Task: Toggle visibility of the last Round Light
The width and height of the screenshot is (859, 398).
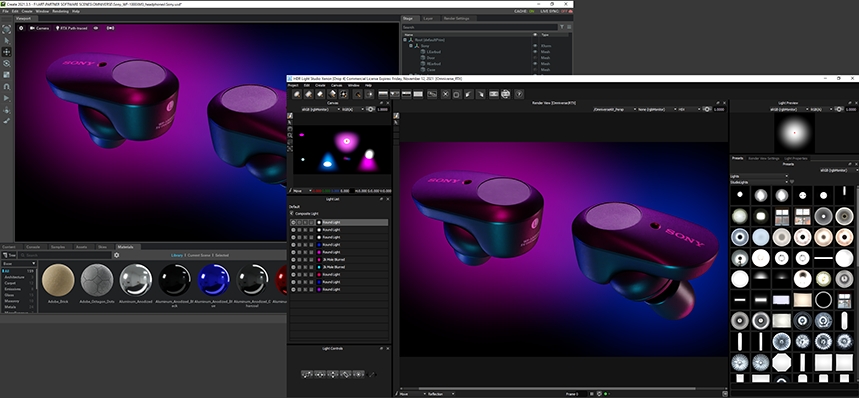Action: click(293, 289)
